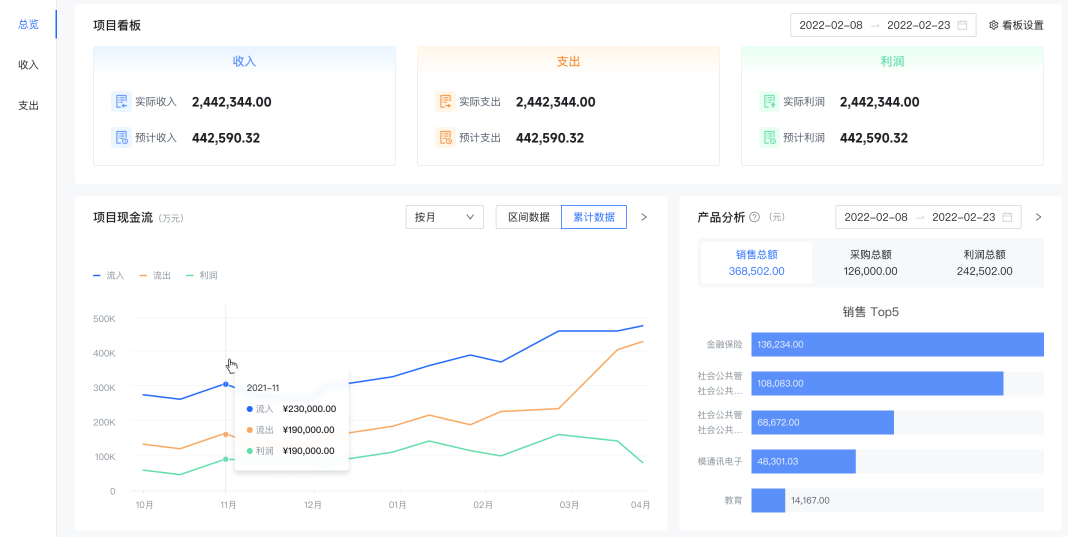Click the 实际利润 green icon
Screen dimensions: 1068x537
pyautogui.click(x=770, y=102)
